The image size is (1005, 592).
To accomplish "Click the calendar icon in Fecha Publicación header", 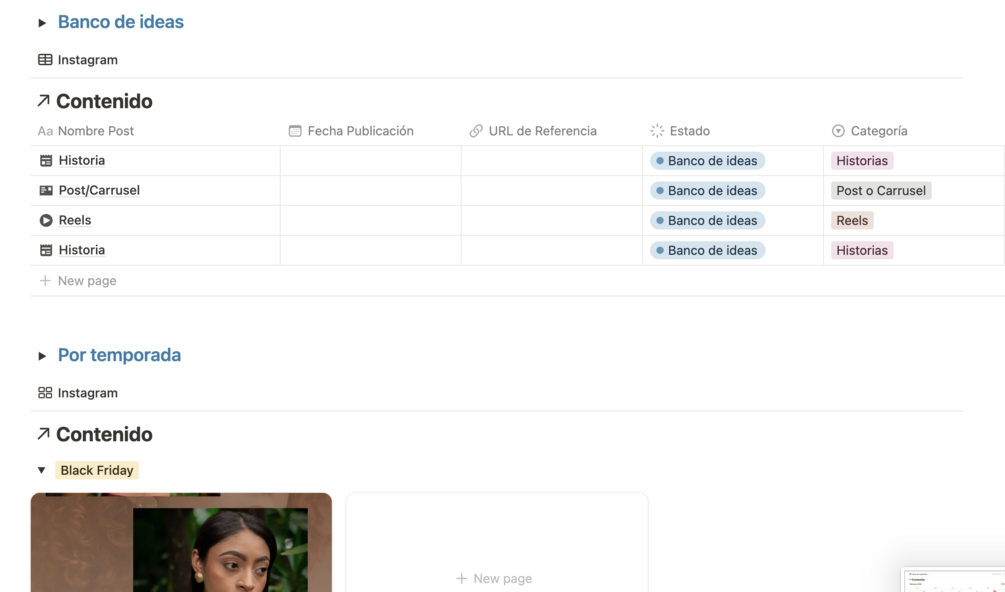I will click(x=295, y=131).
